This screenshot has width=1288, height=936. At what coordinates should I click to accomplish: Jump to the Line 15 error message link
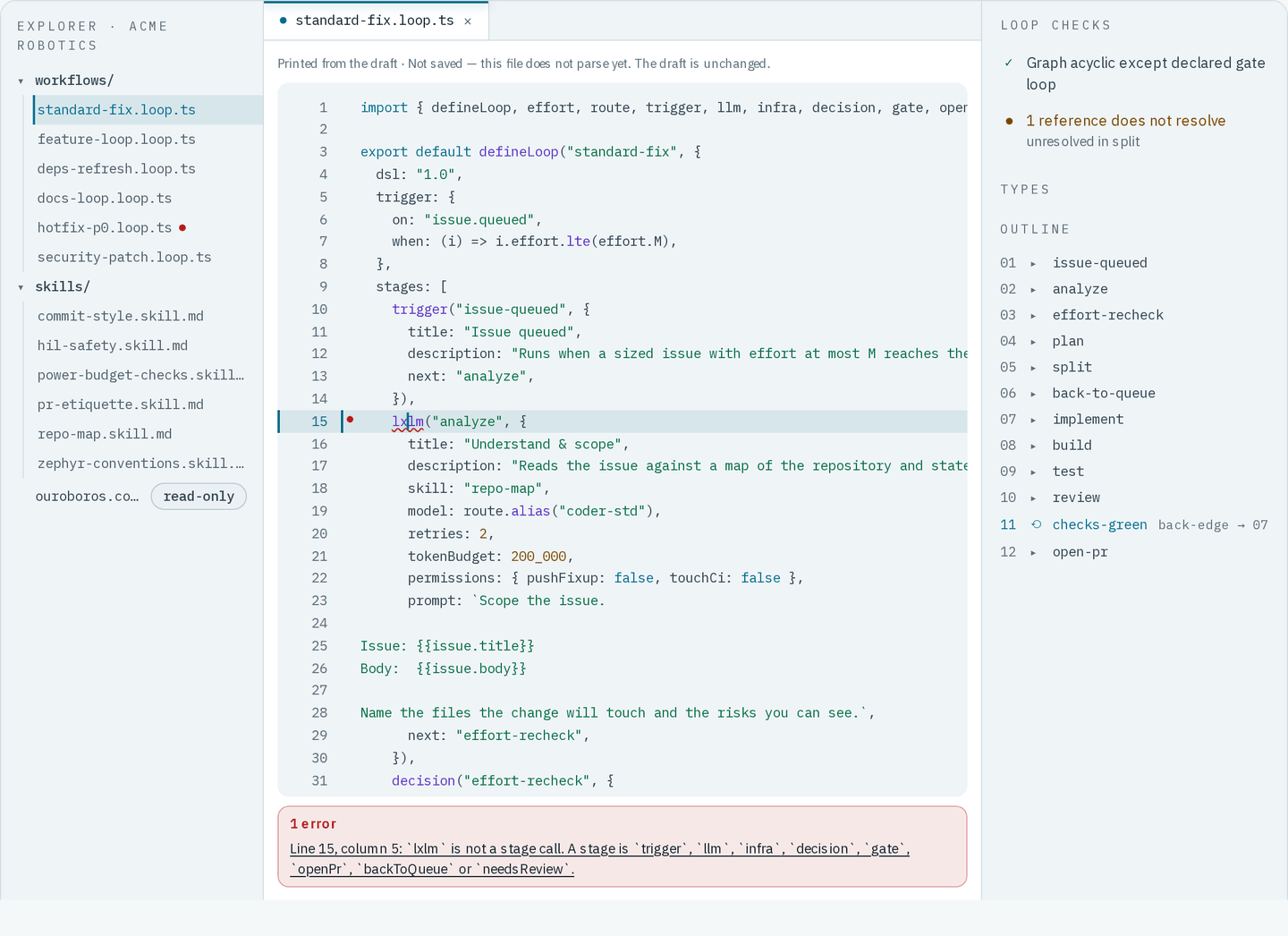pos(600,859)
